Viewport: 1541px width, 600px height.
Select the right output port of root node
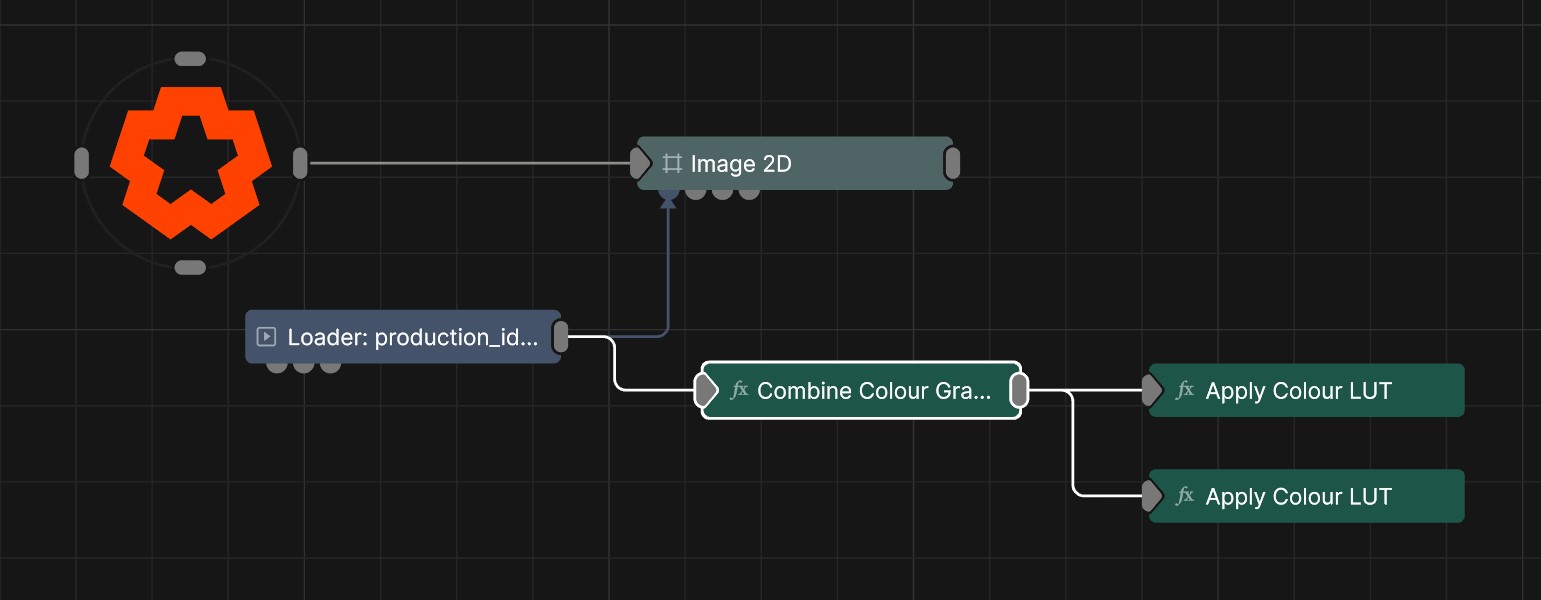pos(300,163)
